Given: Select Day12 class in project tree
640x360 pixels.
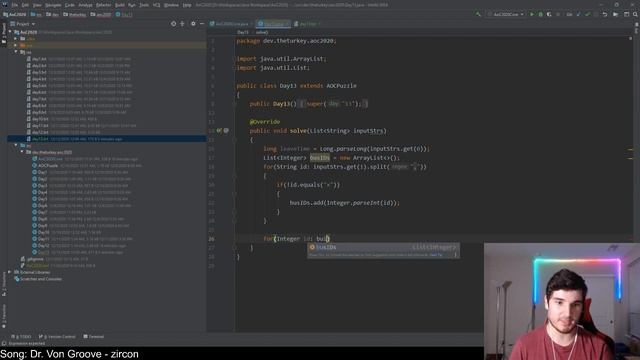Looking at the screenshot, I should click(43, 245).
